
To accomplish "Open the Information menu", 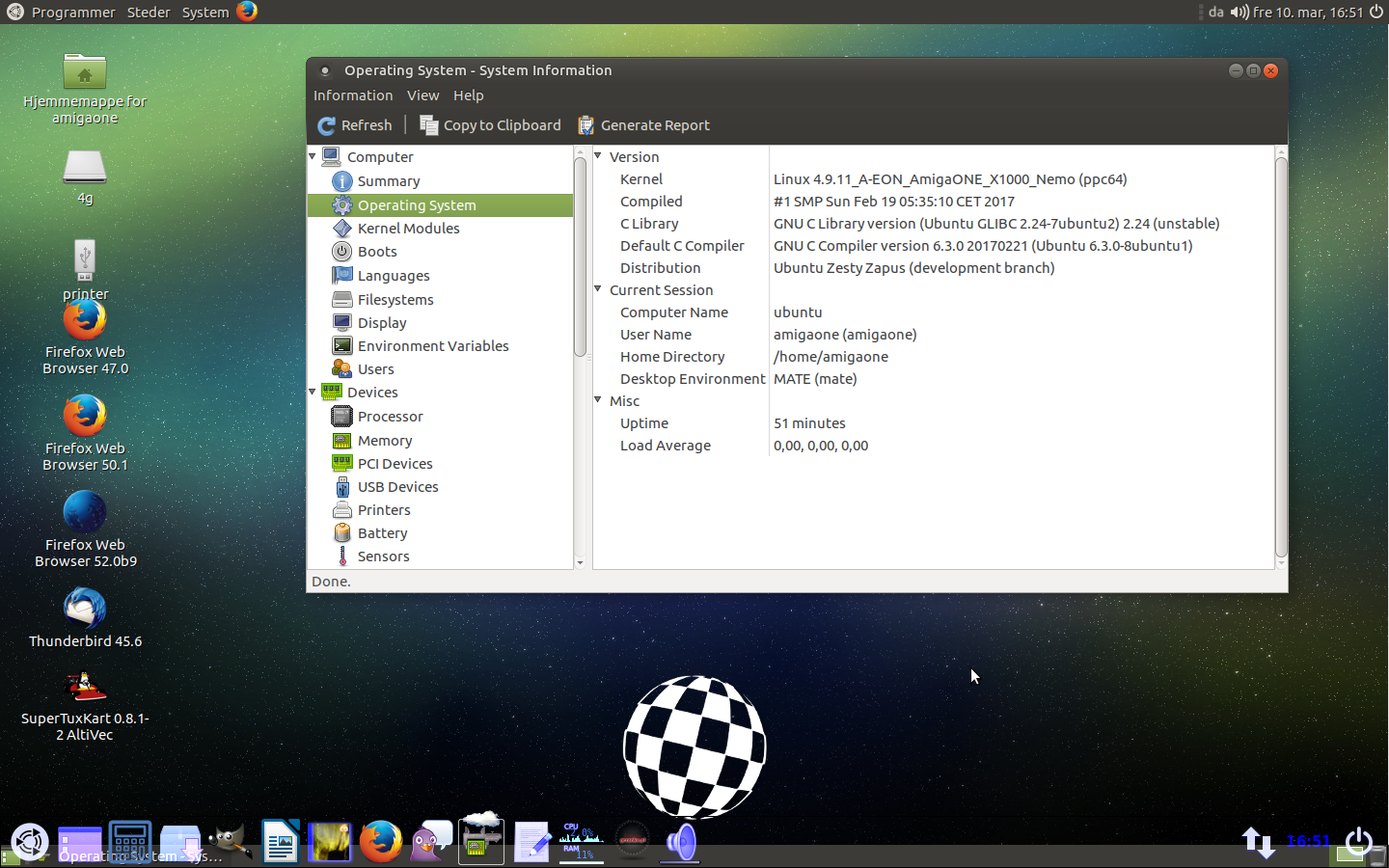I will click(x=352, y=95).
